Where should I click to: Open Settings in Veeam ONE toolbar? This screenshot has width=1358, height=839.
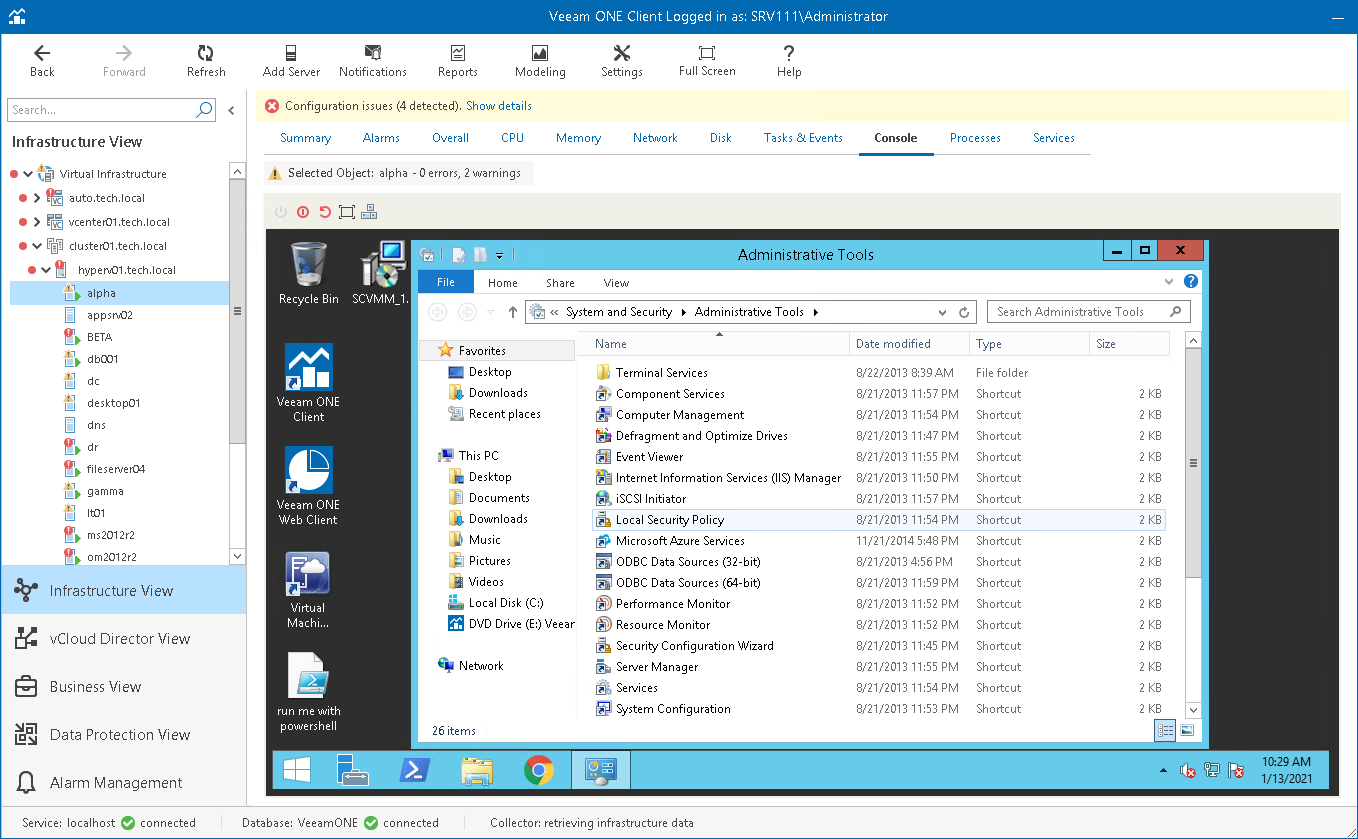pyautogui.click(x=622, y=60)
